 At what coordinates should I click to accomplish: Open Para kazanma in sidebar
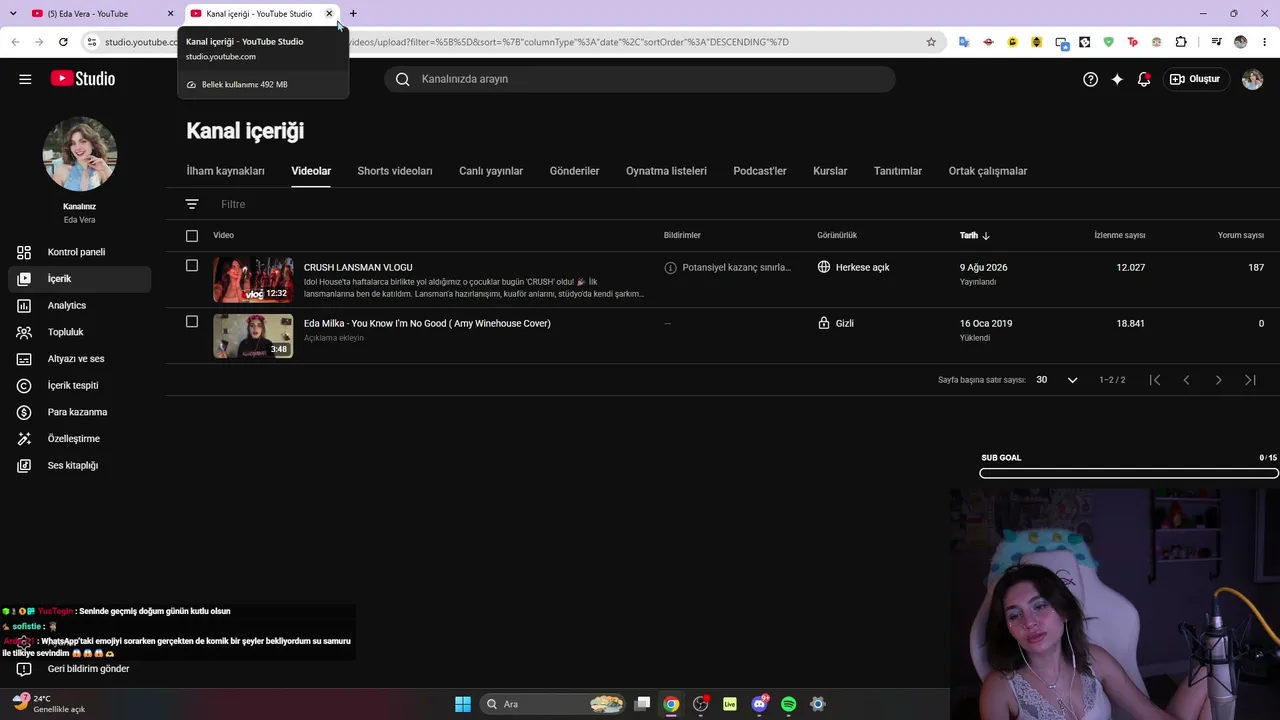(80, 412)
